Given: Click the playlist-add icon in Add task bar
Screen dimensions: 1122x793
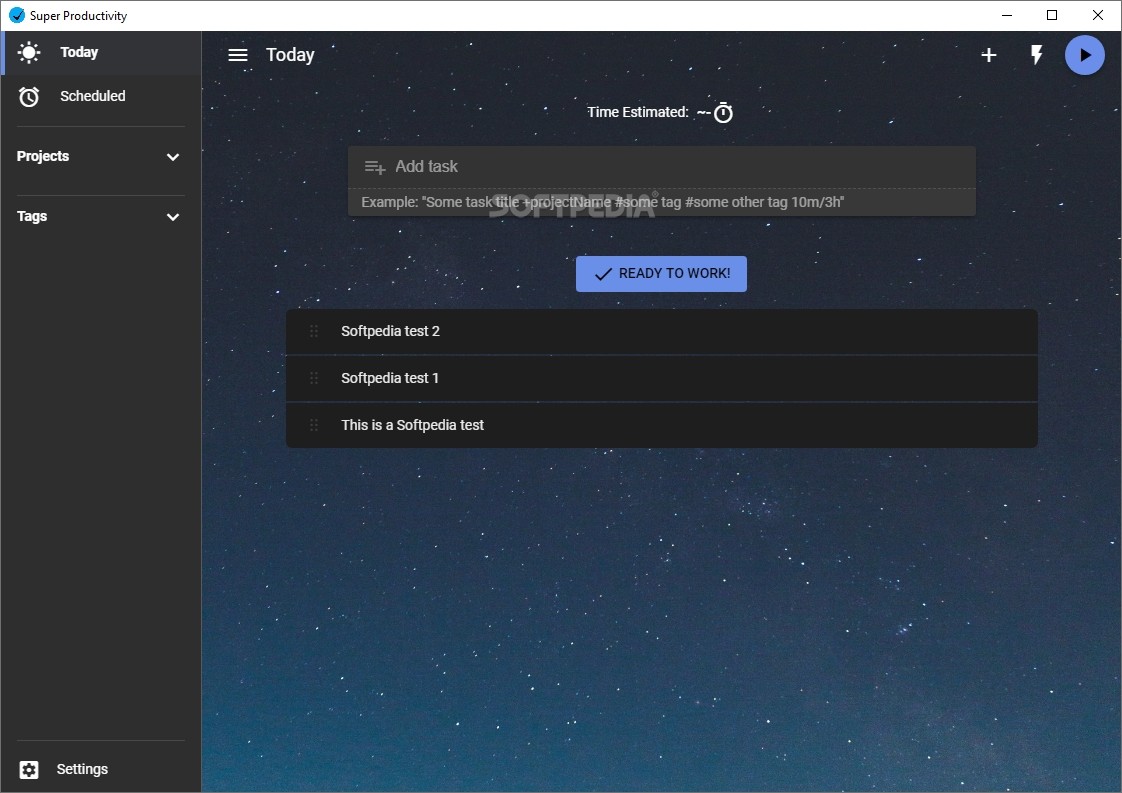Looking at the screenshot, I should point(374,167).
